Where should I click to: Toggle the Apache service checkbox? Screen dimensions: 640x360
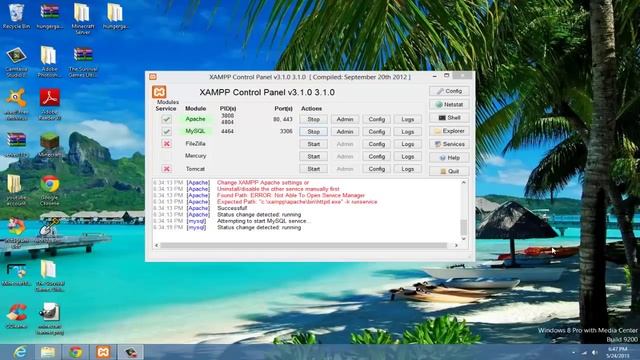point(166,119)
